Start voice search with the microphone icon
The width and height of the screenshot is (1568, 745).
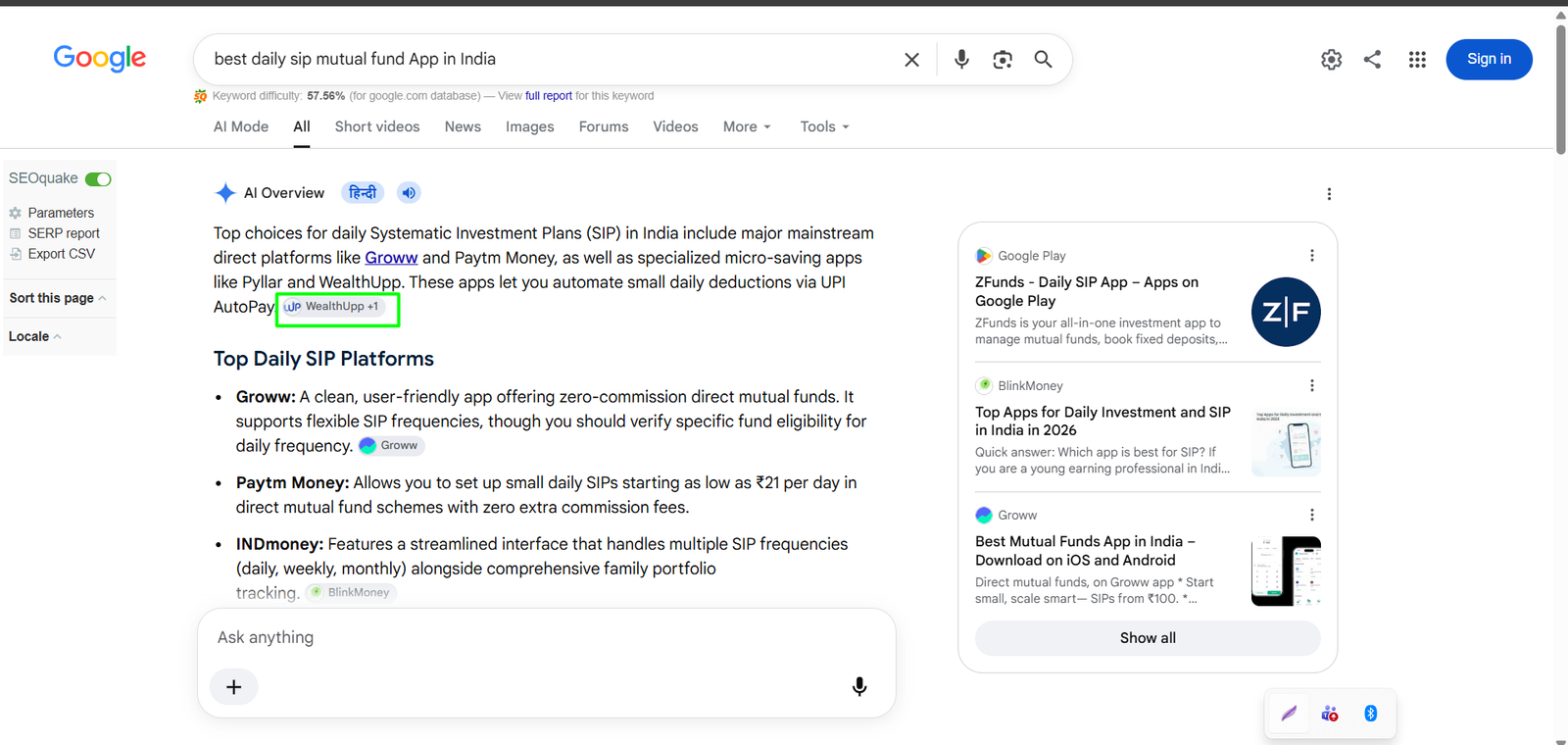[x=961, y=60]
